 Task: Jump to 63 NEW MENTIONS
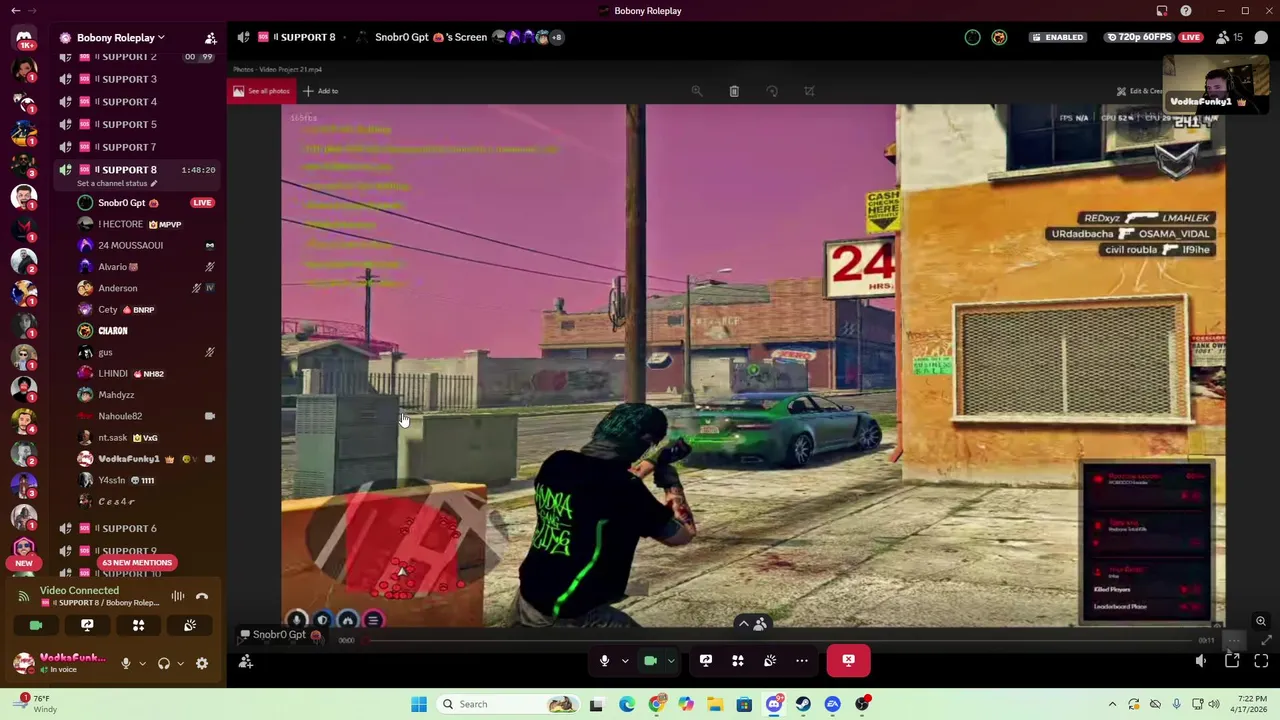[x=137, y=563]
